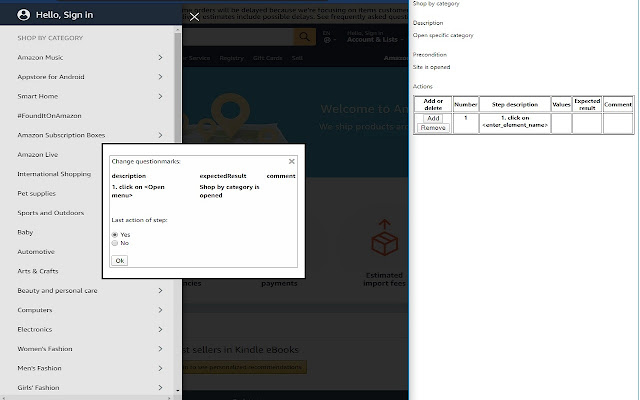Screen dimensions: 640x400
Task: Click the '1. click on <Open menu>' description
Action: click(138, 191)
